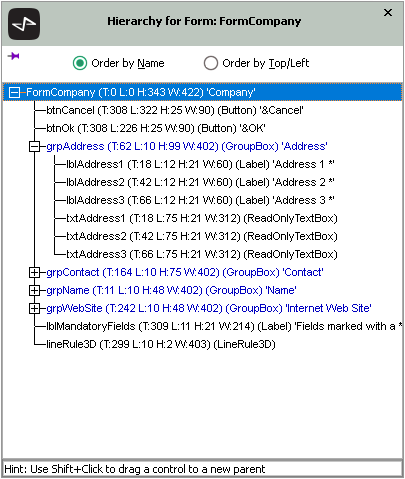Expand the grpContact group node
405x479 pixels.
[x=34, y=272]
